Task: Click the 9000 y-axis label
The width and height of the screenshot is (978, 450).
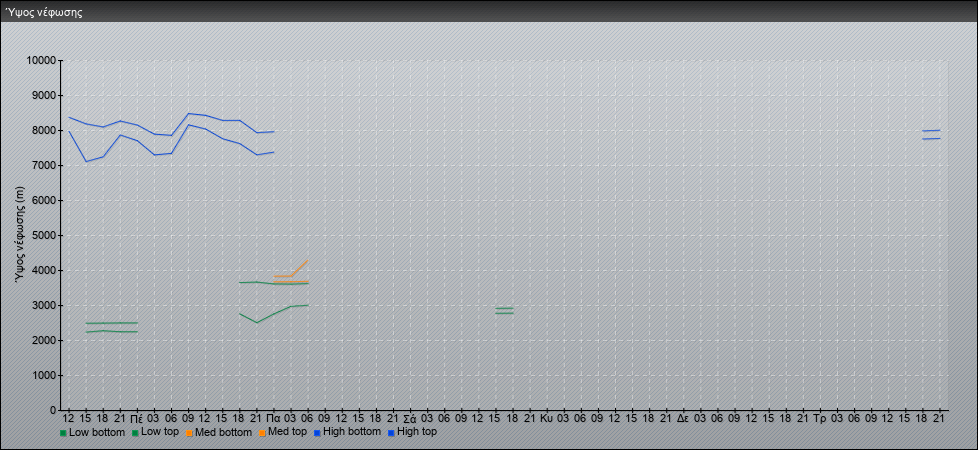Action: 44,95
